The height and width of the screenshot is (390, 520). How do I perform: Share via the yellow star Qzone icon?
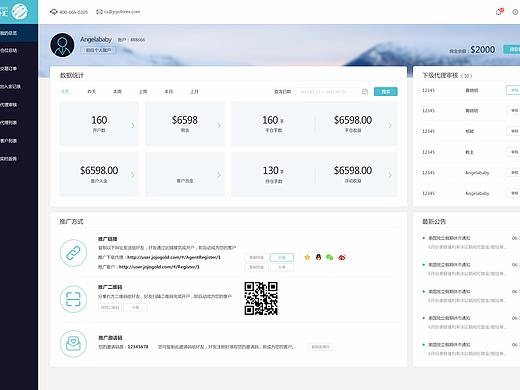coord(307,257)
